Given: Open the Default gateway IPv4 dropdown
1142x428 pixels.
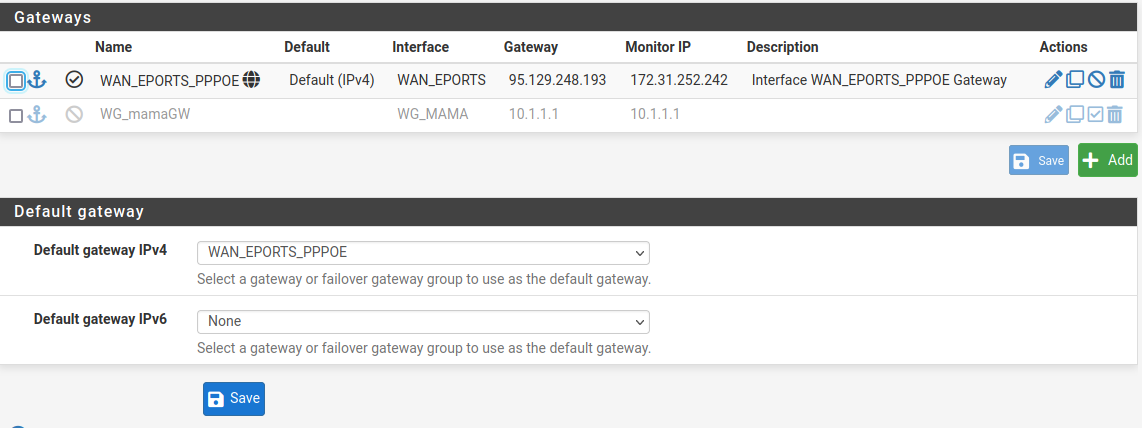Looking at the screenshot, I should [423, 252].
